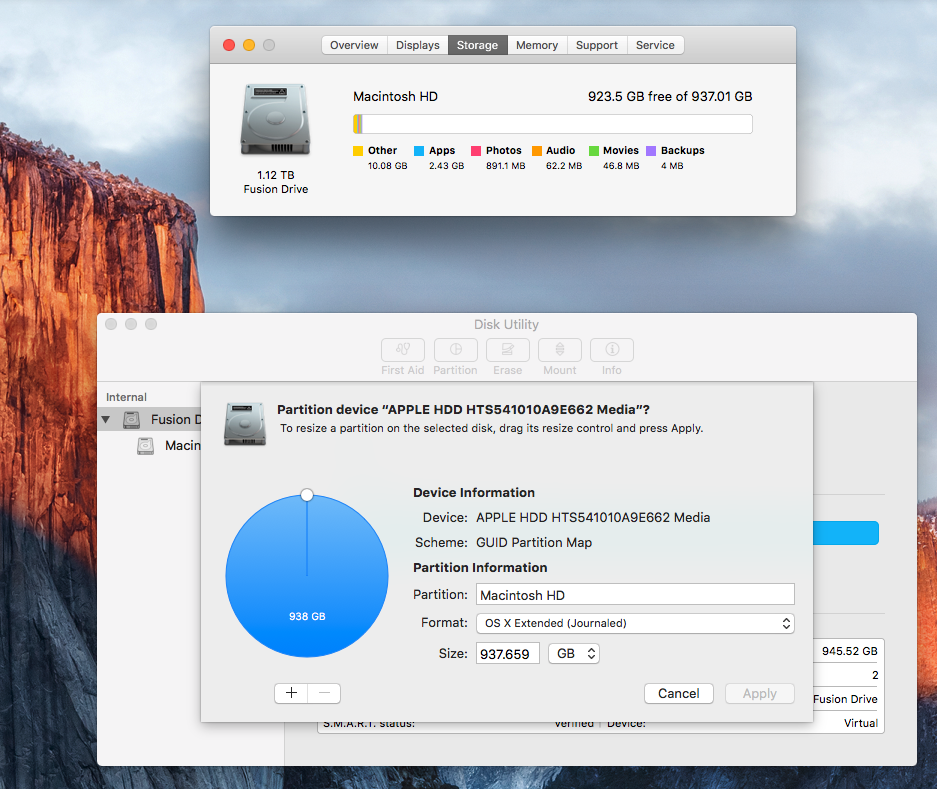Add a partition with the plus button

coord(291,693)
